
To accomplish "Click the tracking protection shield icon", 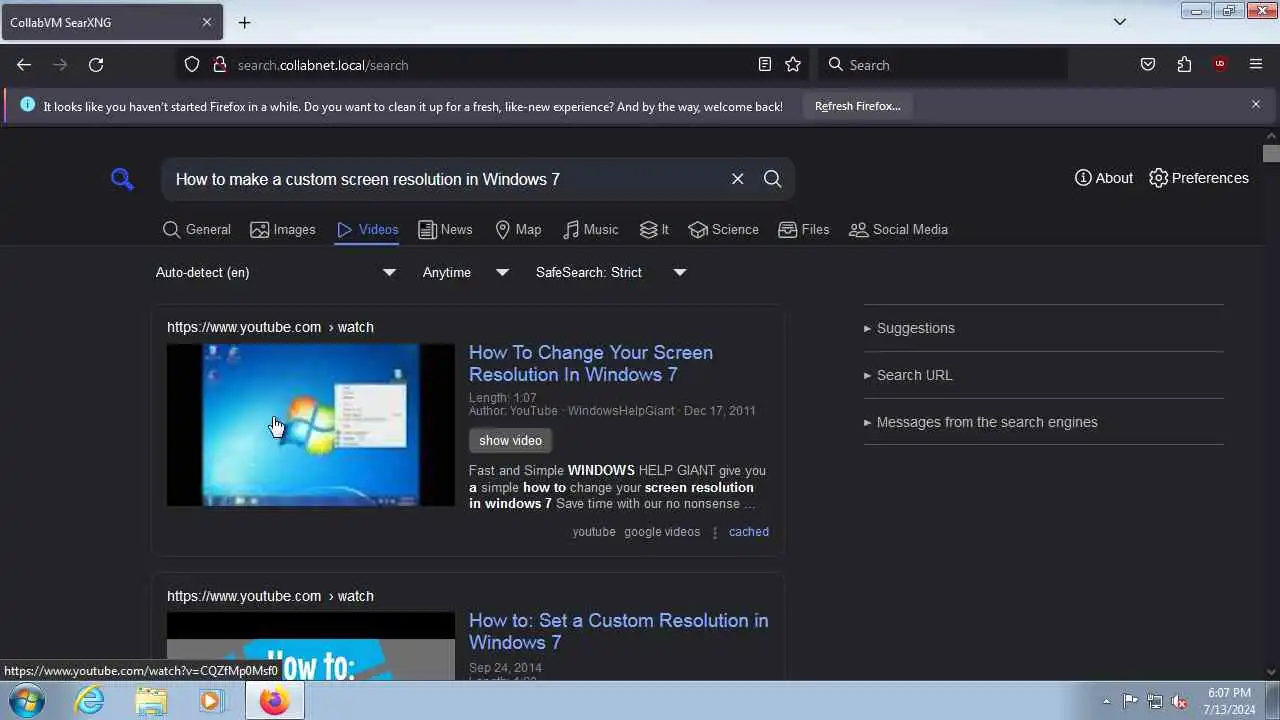I will point(192,65).
